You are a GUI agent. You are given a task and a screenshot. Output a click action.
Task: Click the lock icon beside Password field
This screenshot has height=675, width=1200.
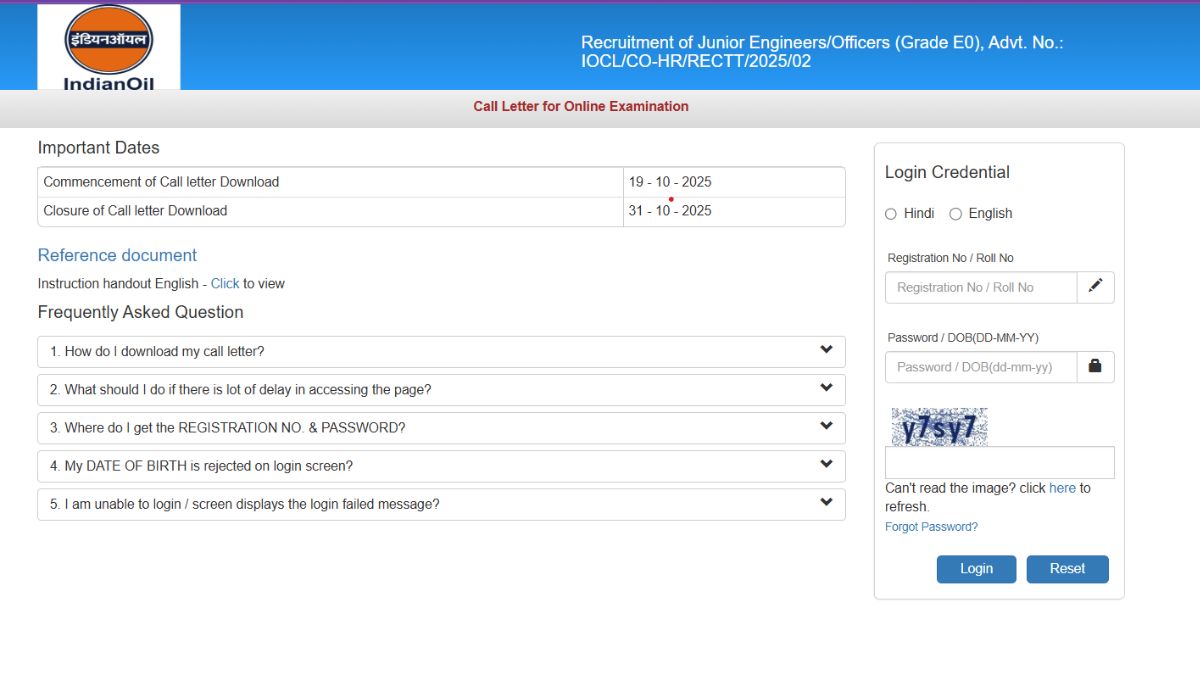[x=1095, y=367]
